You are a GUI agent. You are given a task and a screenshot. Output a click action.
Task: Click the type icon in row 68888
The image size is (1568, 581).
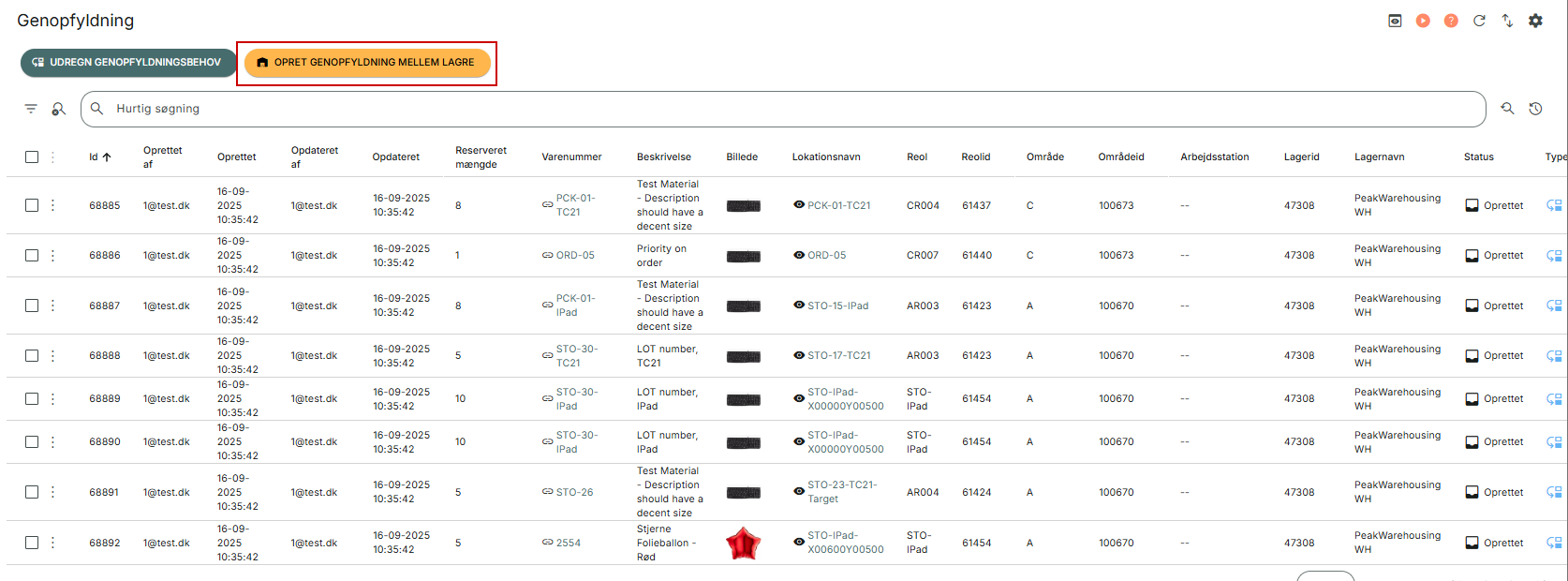coord(1554,355)
